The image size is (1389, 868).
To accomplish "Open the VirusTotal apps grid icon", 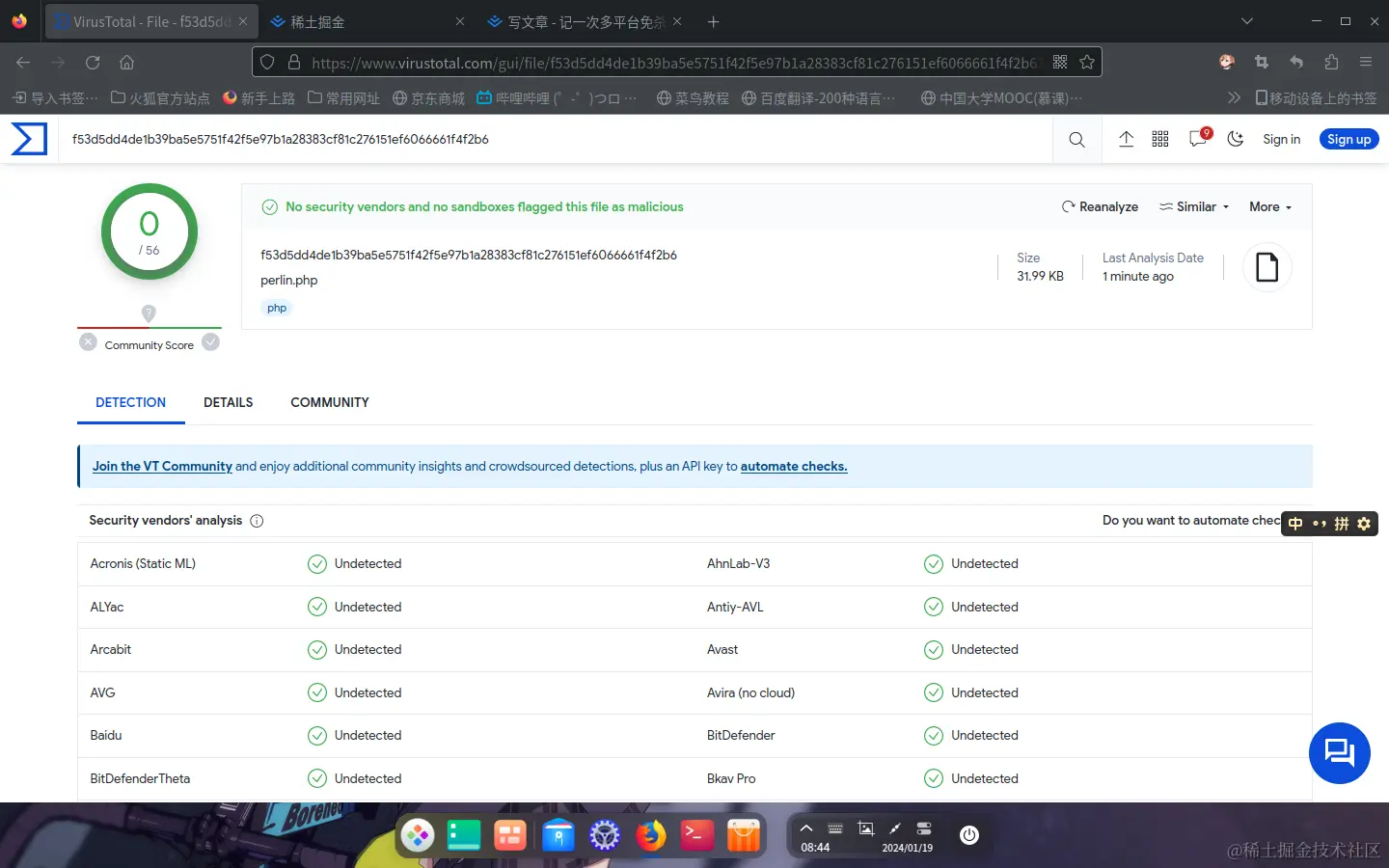I will 1160,140.
